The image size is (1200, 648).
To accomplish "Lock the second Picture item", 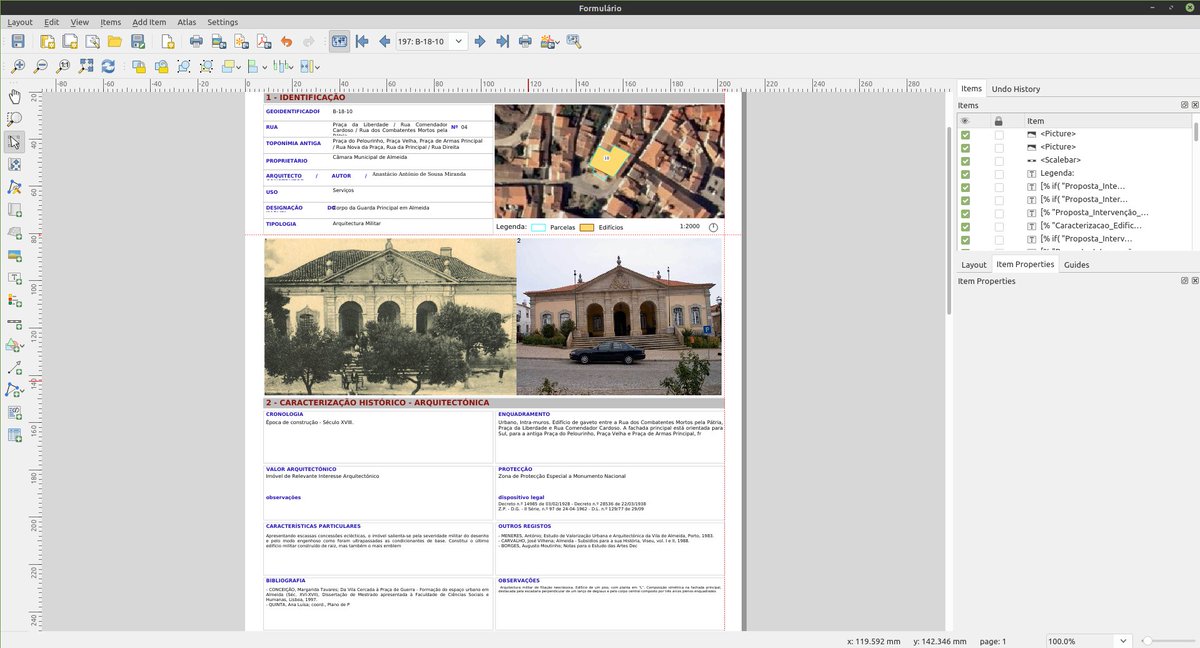I will tap(999, 147).
